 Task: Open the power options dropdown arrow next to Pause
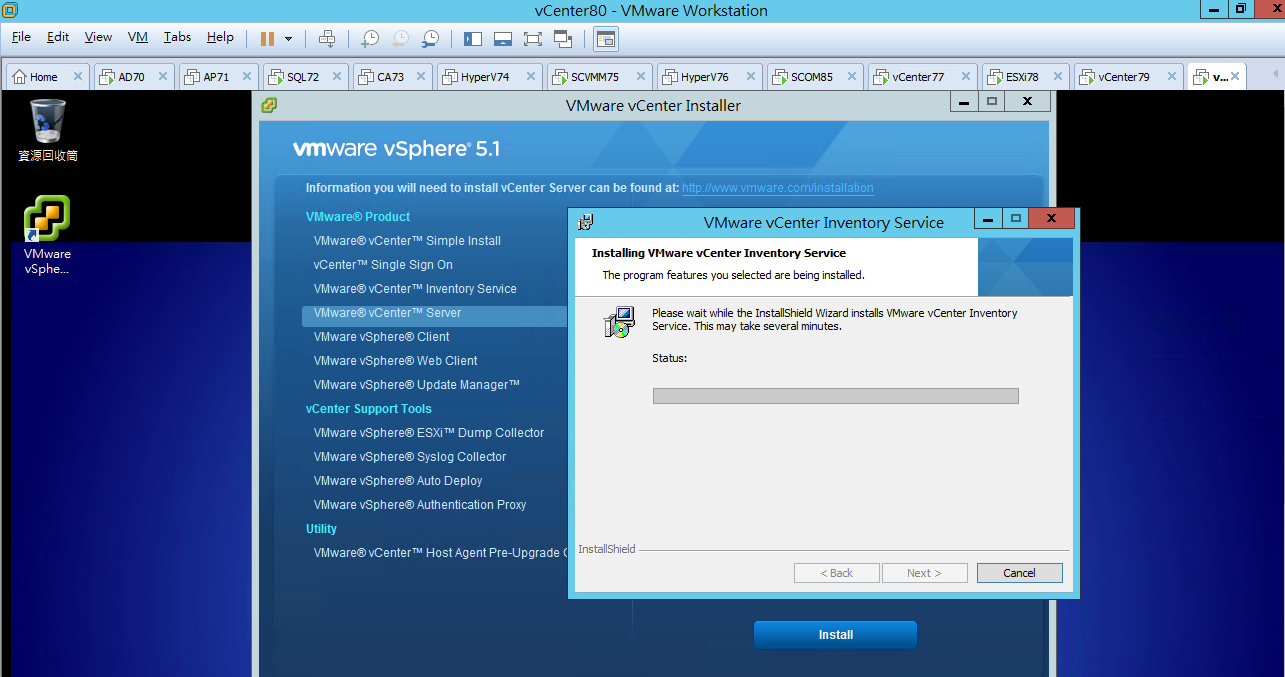click(289, 39)
